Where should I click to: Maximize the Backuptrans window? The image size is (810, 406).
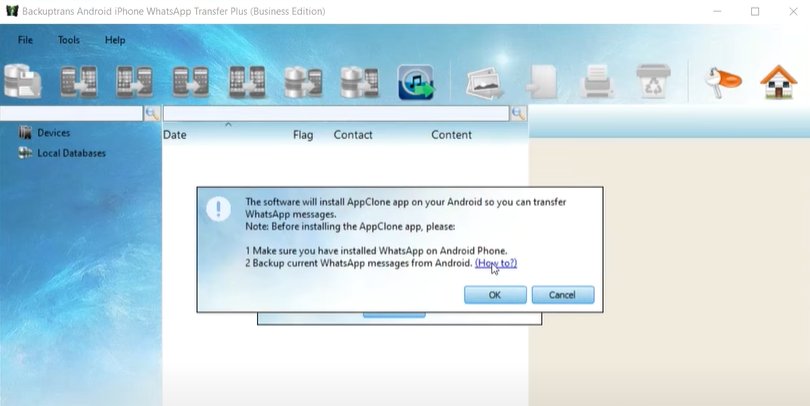coord(755,11)
